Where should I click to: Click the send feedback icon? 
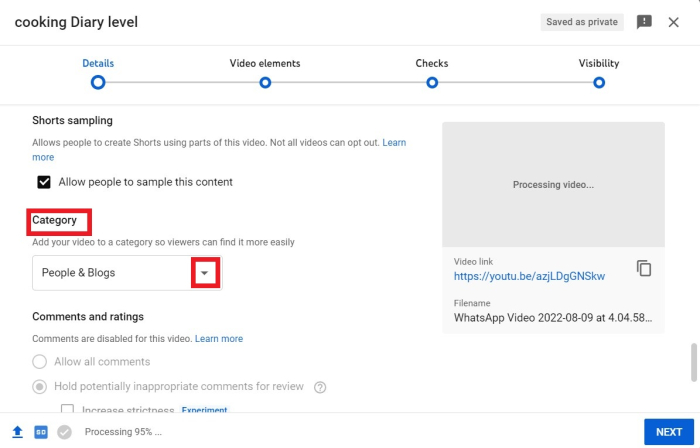pyautogui.click(x=644, y=22)
